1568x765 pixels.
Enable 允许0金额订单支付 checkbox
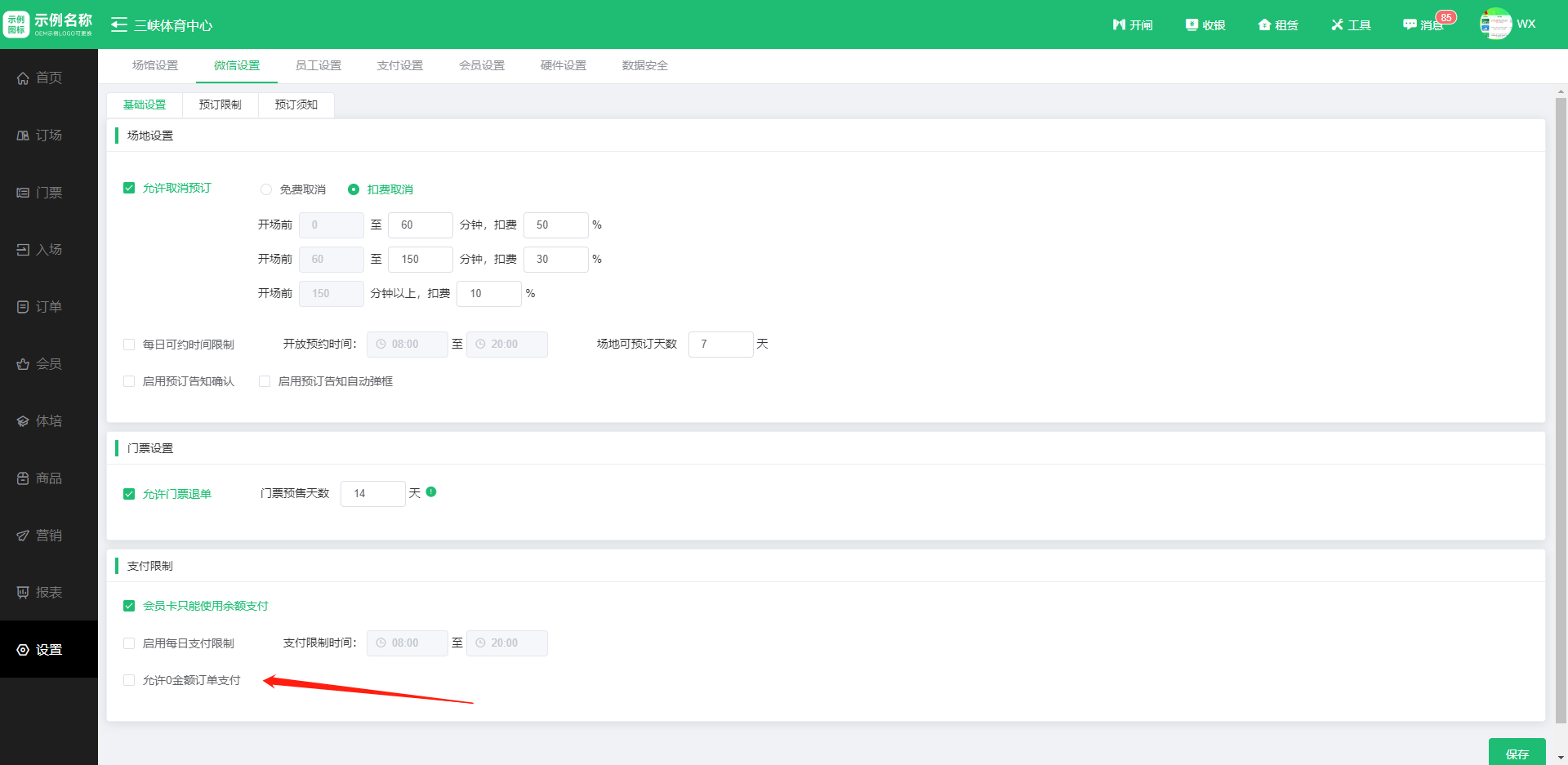pos(129,680)
